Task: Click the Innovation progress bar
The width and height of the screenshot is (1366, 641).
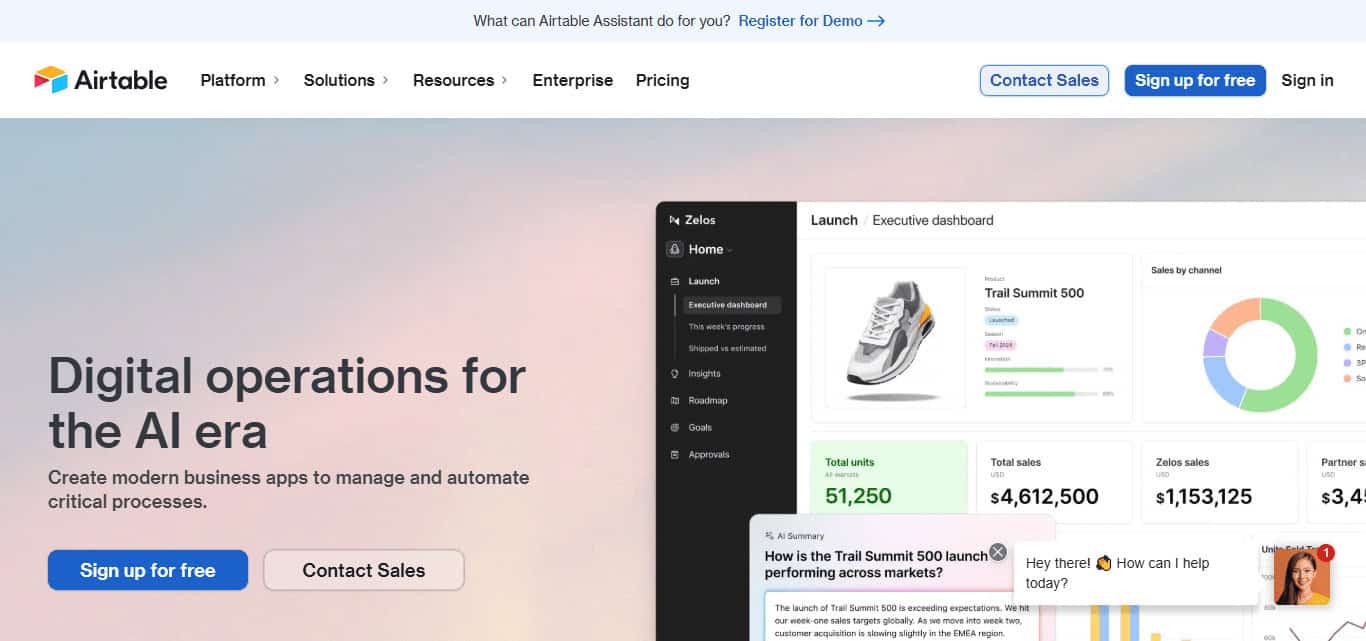Action: point(1041,370)
